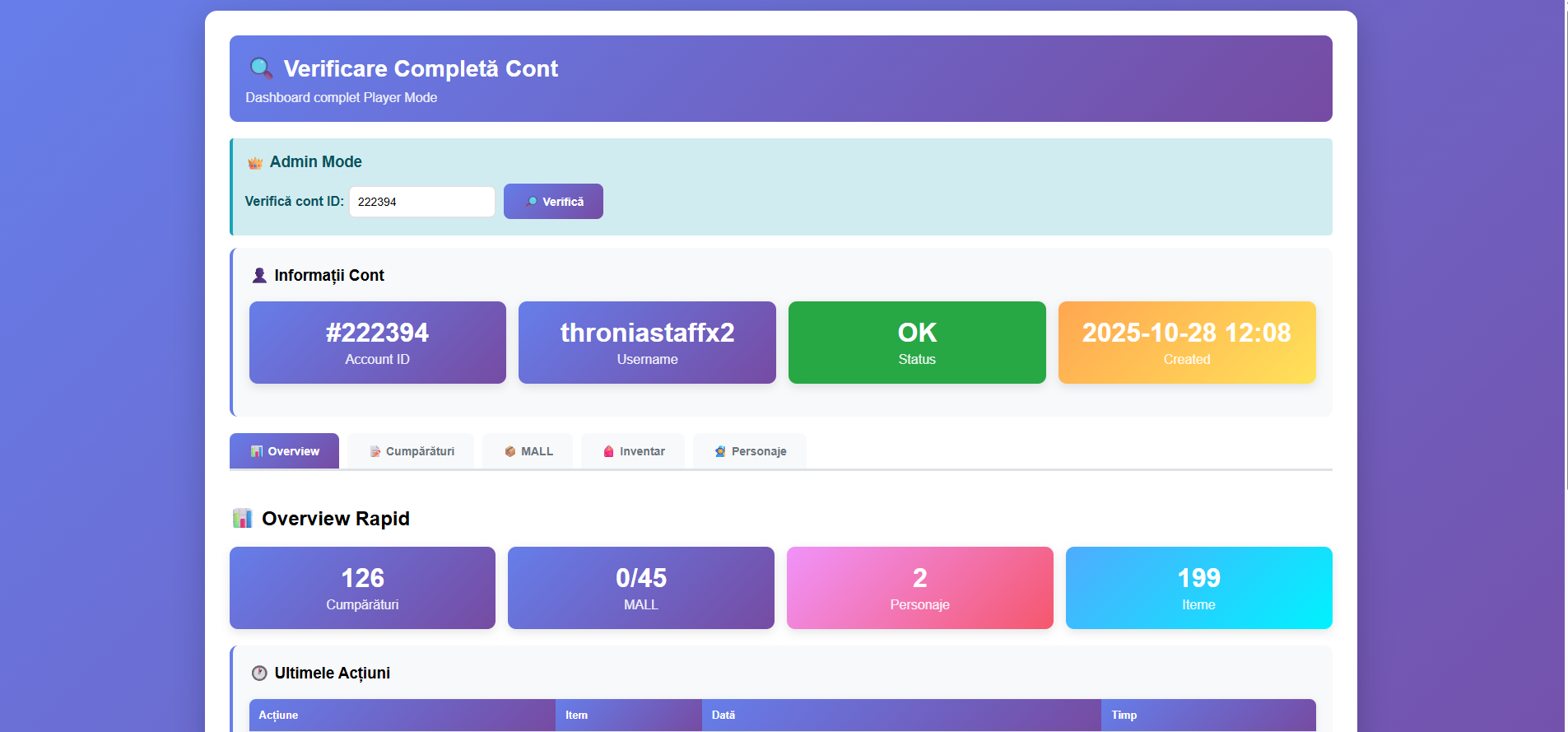Viewport: 1568px width, 732px height.
Task: Switch to the Inventar tab
Action: point(632,450)
